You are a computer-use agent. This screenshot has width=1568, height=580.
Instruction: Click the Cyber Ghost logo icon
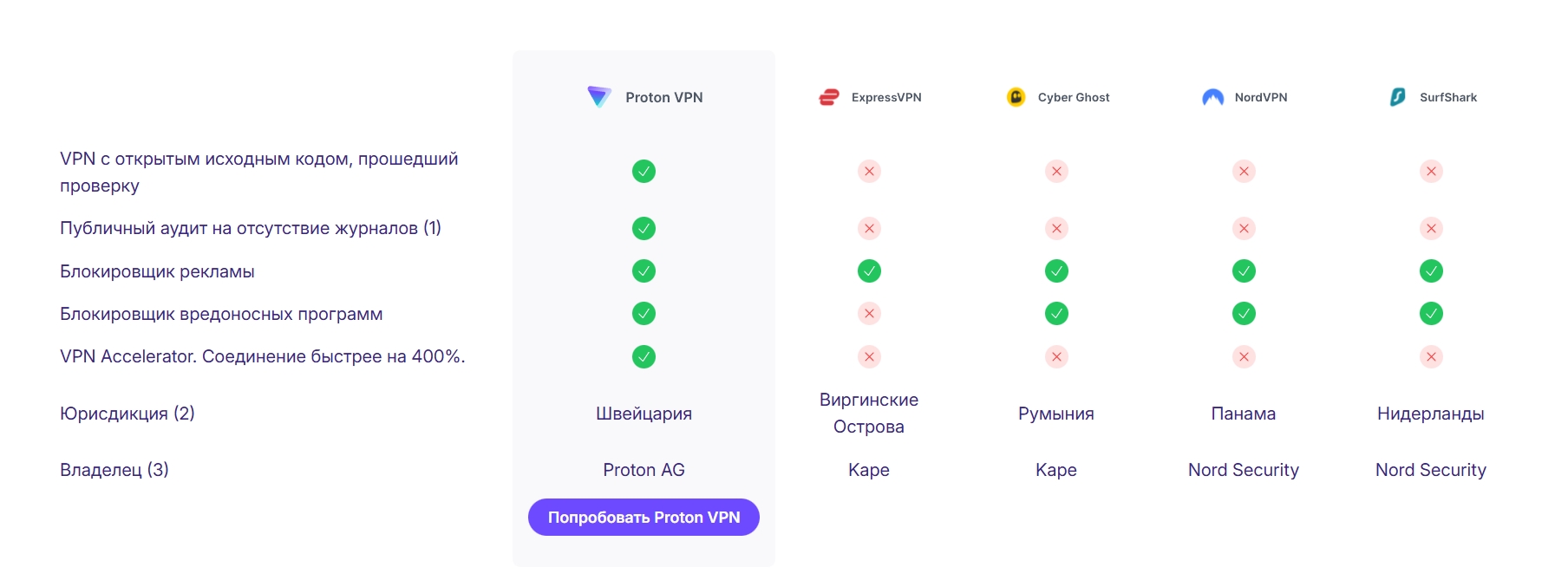(x=1016, y=96)
